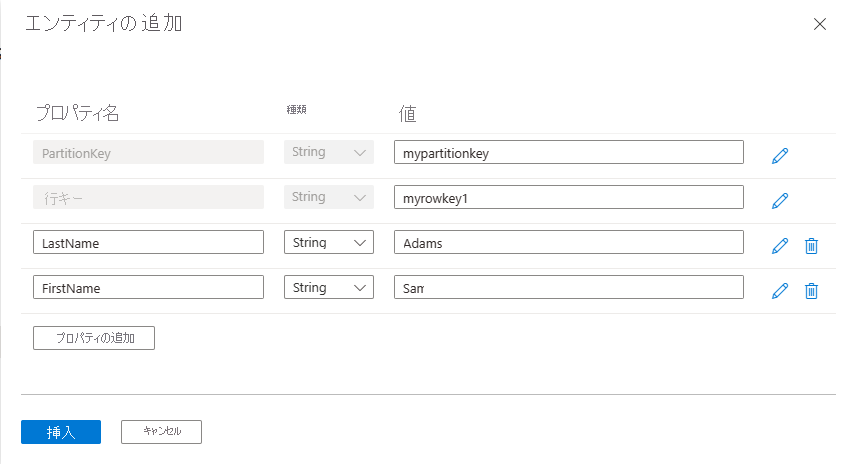Focus the myrowkey1 value field
856x464 pixels.
pyautogui.click(x=568, y=197)
